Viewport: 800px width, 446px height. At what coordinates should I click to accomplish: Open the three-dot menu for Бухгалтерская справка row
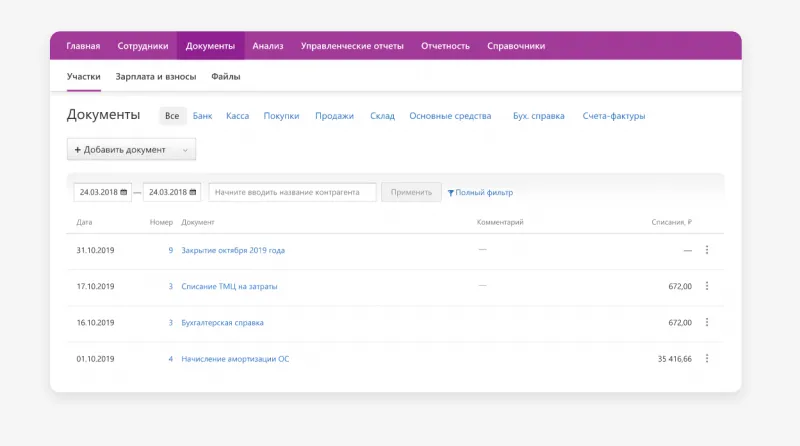coord(706,322)
